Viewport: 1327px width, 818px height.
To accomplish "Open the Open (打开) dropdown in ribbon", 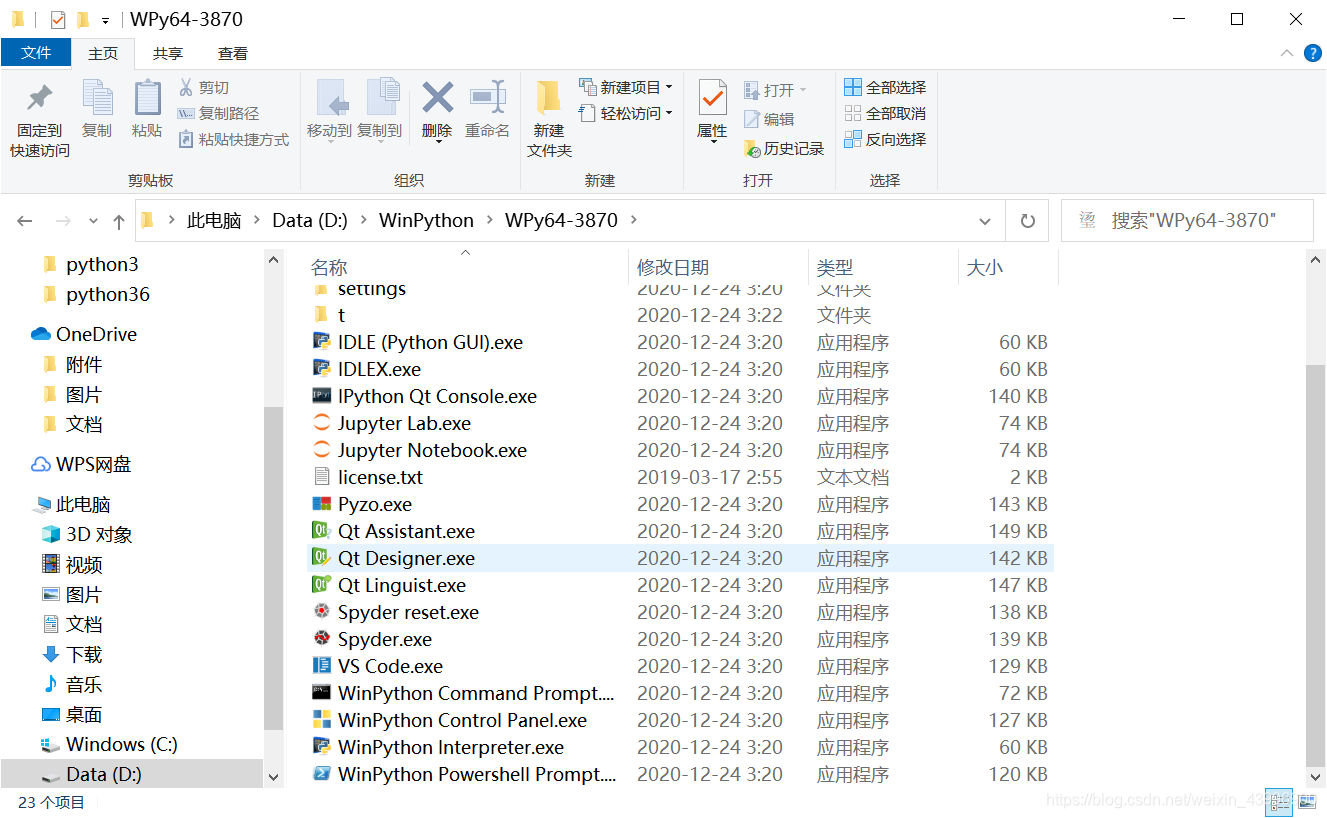I will (x=775, y=91).
